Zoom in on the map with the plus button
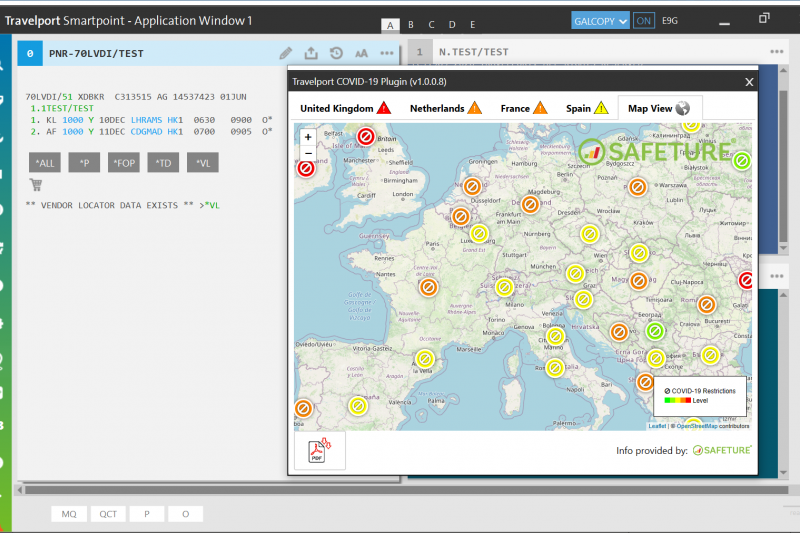 308,137
